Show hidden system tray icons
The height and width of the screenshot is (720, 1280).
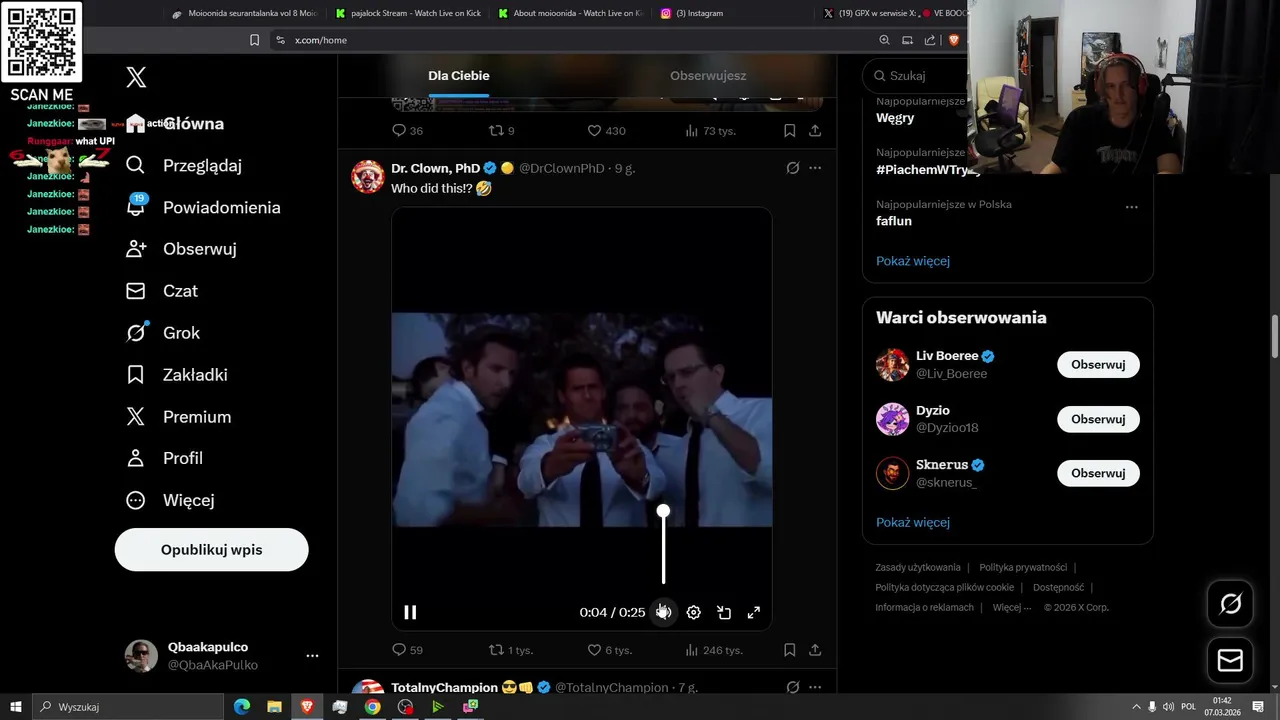pos(1136,707)
